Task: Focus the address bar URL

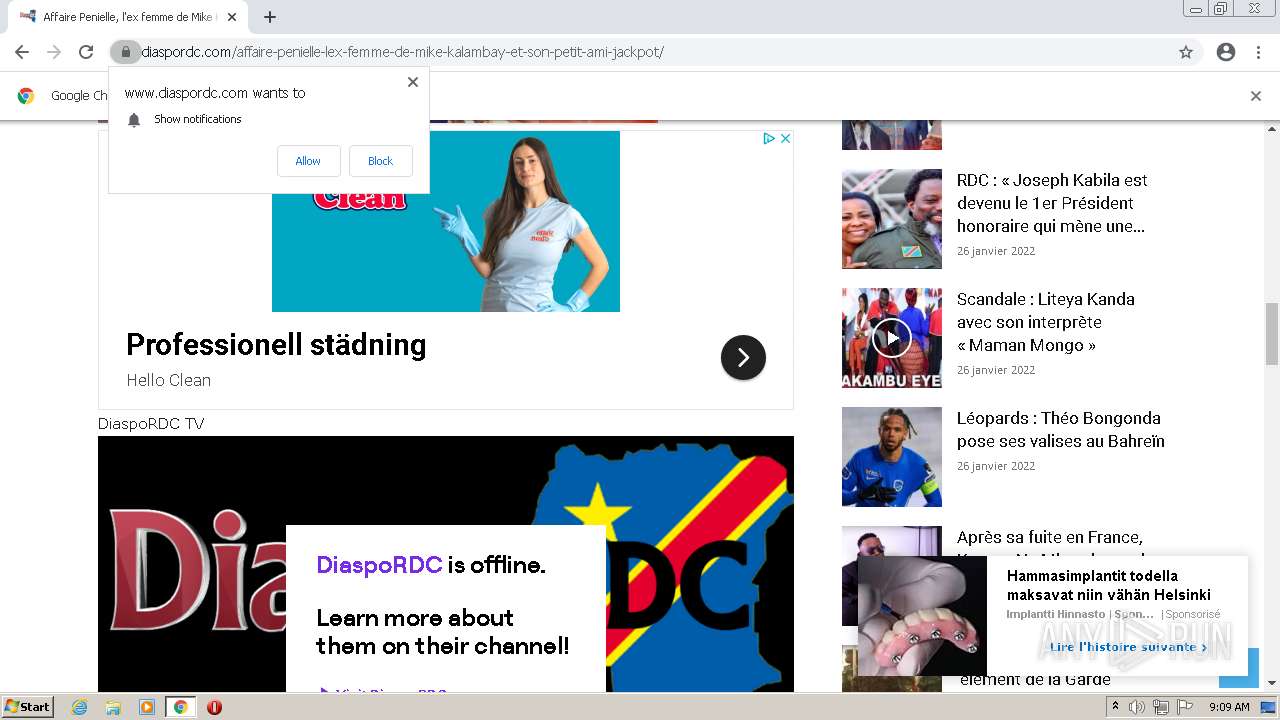Action: coord(402,52)
